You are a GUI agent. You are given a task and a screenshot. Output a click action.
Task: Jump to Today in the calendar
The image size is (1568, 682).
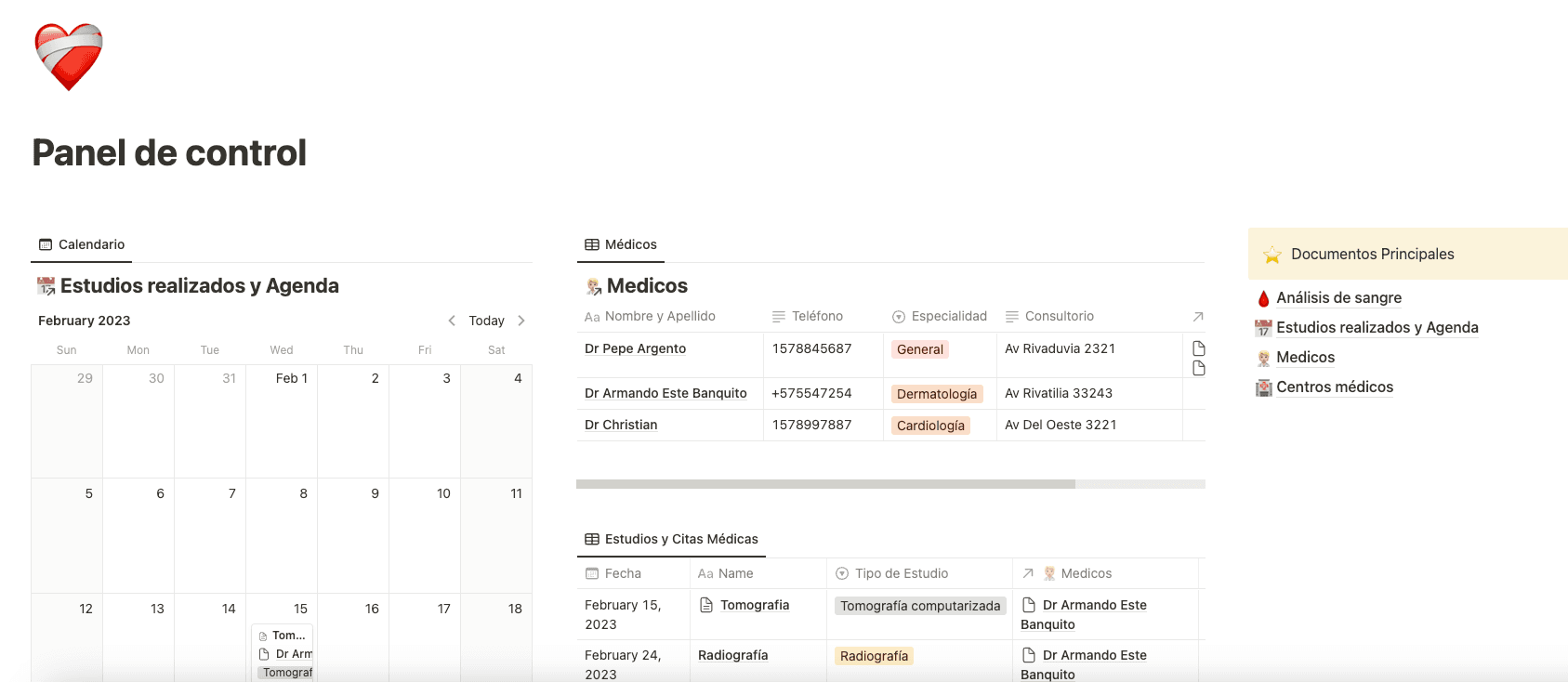[x=486, y=321]
